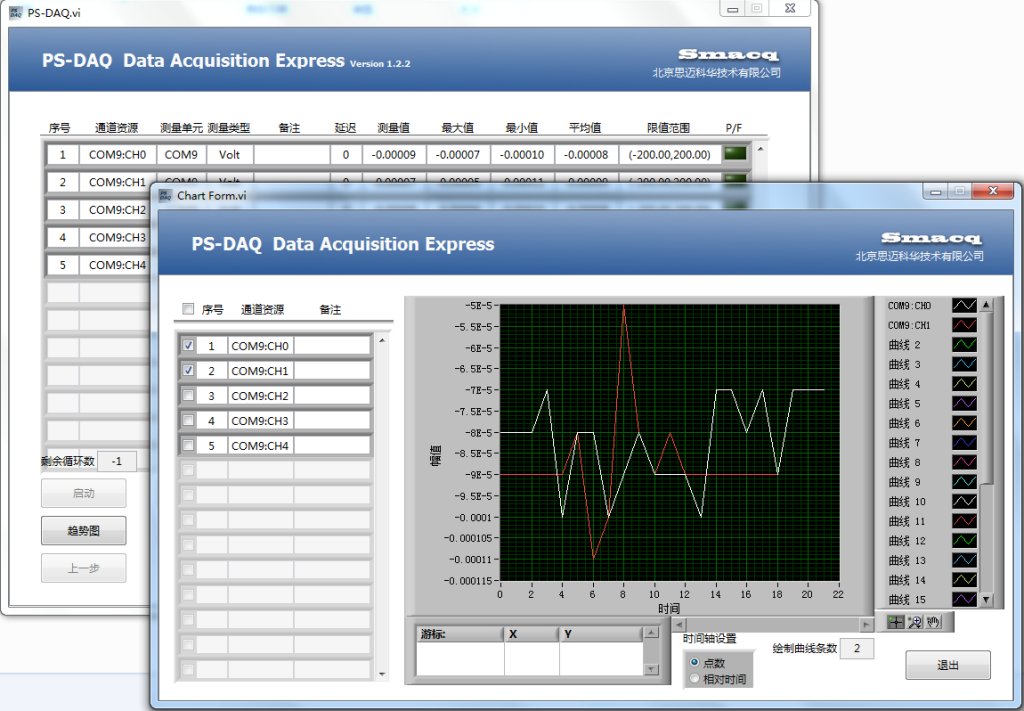Click the scroll-up arrow of PS-DAQ measurement table

[760, 150]
